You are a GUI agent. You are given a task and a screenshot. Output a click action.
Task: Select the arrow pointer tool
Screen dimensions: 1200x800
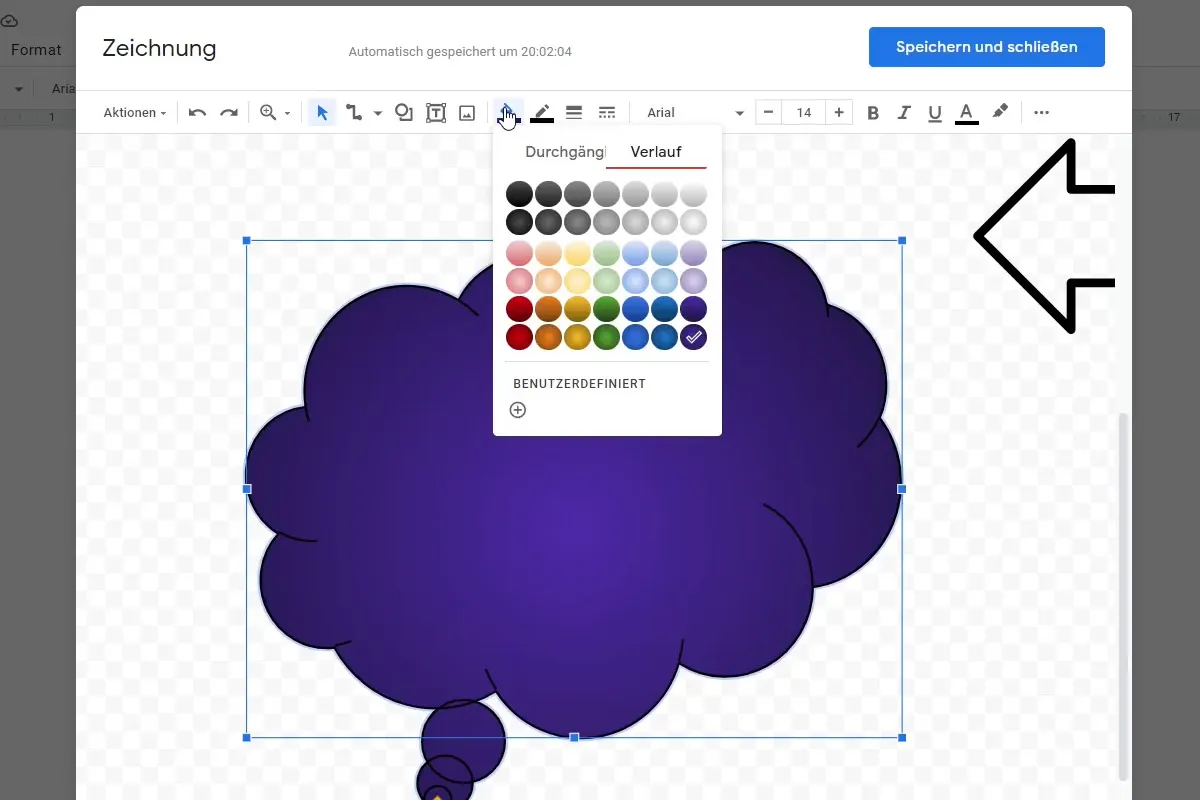[322, 113]
